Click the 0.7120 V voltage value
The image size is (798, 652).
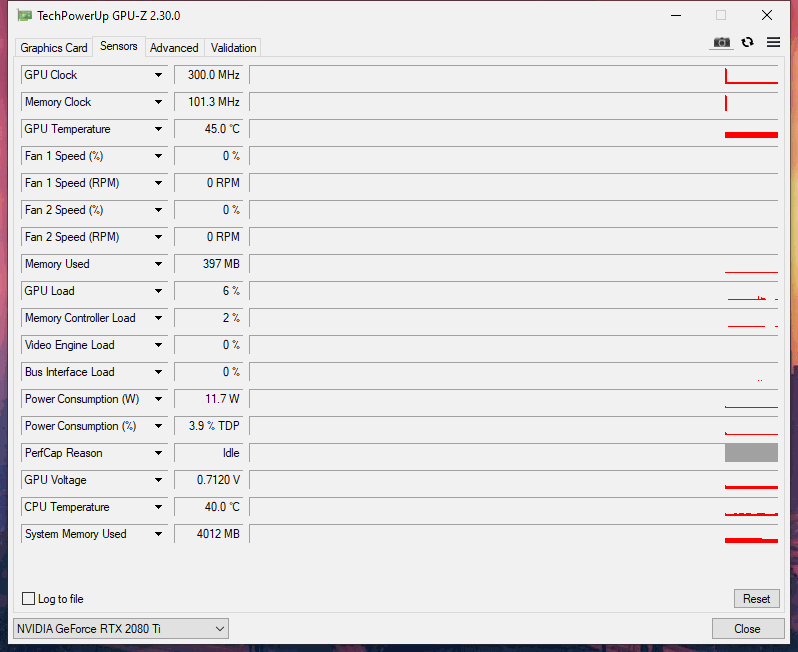click(x=209, y=479)
